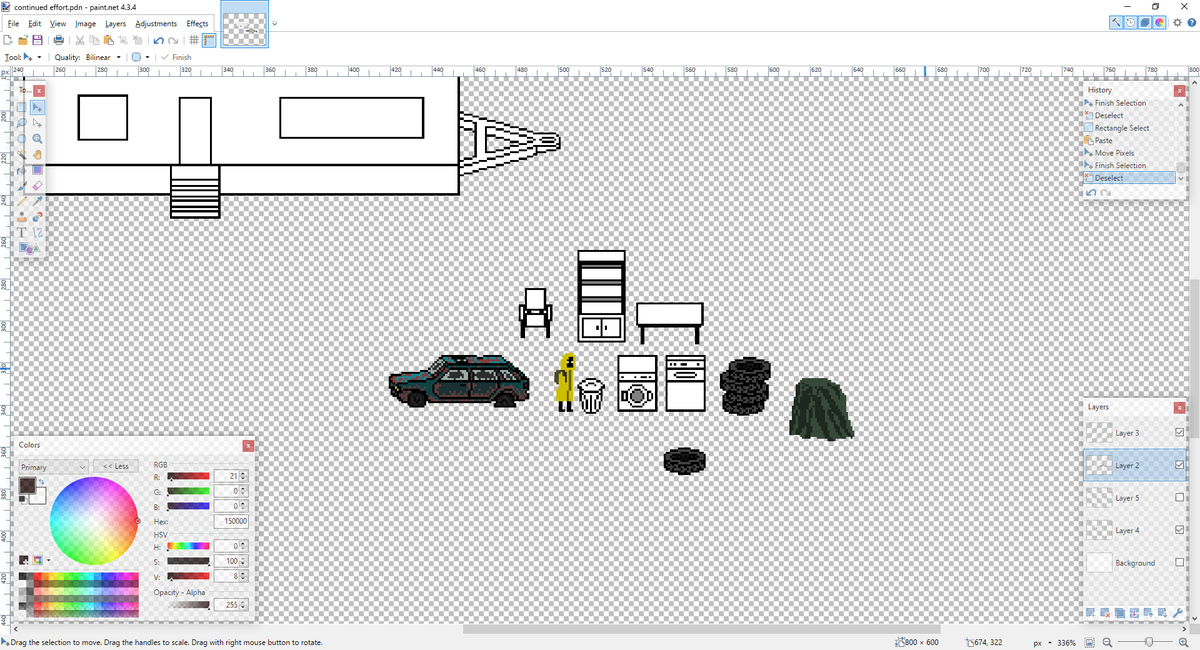1200x650 pixels.
Task: Select the Ellipse Select tool
Action: pos(22,139)
